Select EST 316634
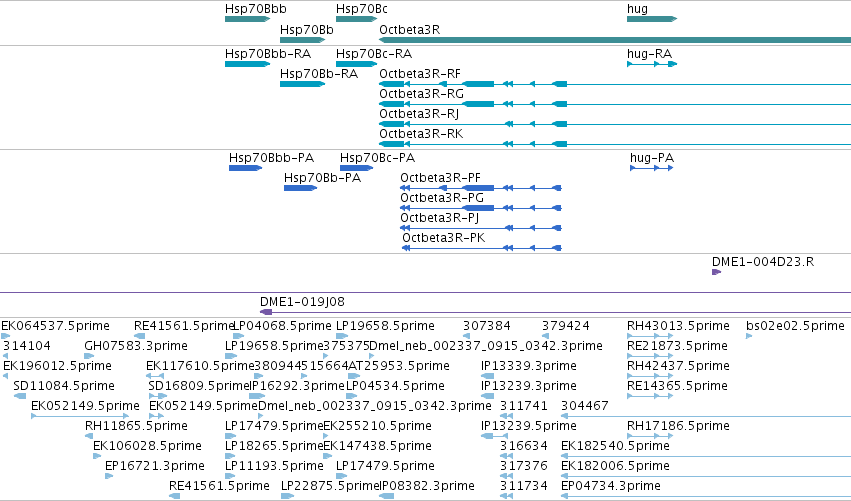 (506, 456)
